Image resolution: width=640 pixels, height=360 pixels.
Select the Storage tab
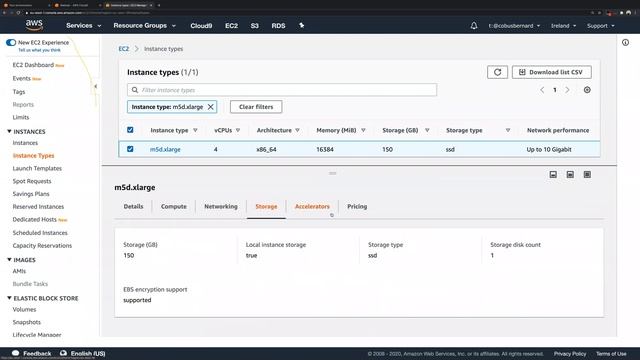point(266,207)
